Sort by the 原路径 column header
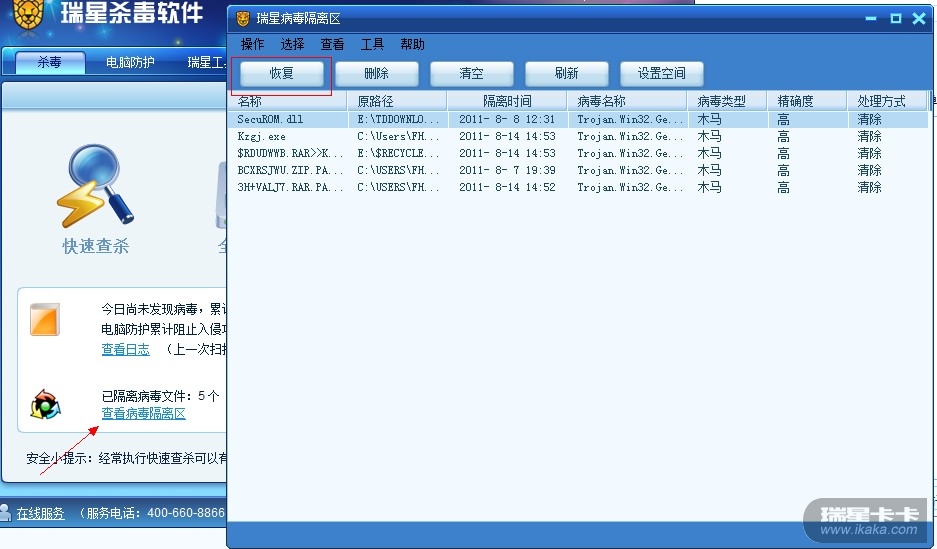The height and width of the screenshot is (549, 937). [397, 101]
